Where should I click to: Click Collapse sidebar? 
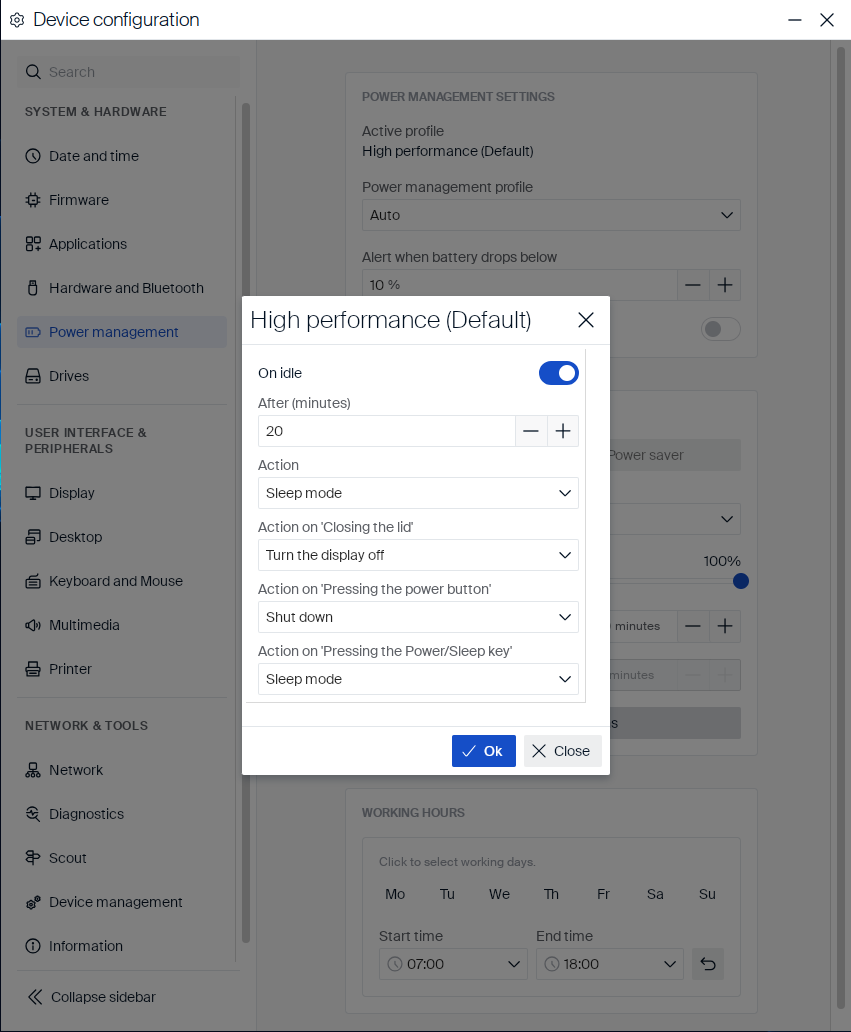pyautogui.click(x=92, y=997)
